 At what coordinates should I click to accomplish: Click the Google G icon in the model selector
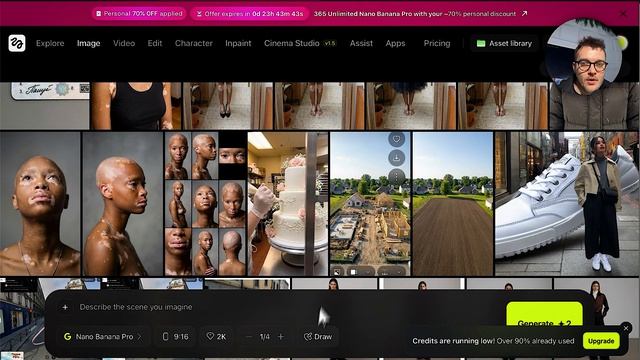pyautogui.click(x=67, y=337)
